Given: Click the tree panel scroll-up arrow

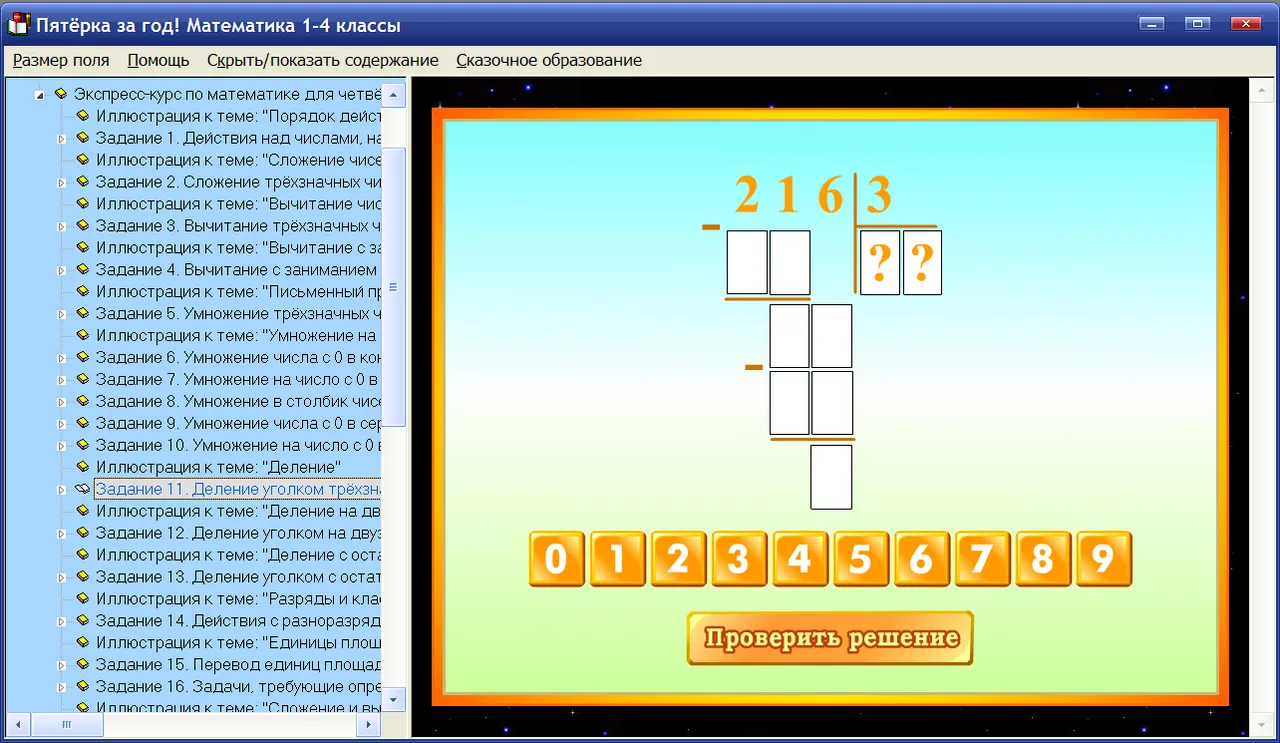Looking at the screenshot, I should 395,95.
